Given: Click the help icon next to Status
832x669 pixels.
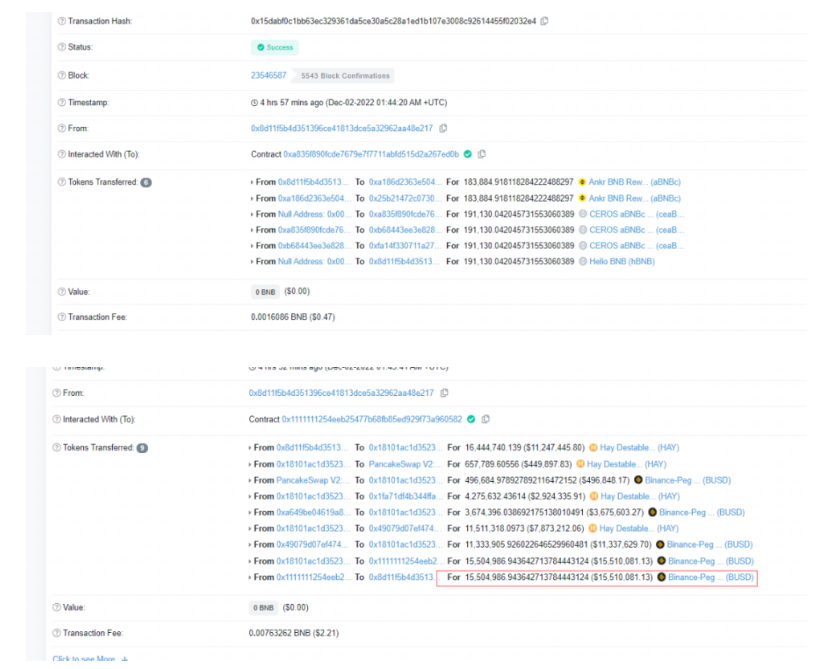Looking at the screenshot, I should (62, 47).
